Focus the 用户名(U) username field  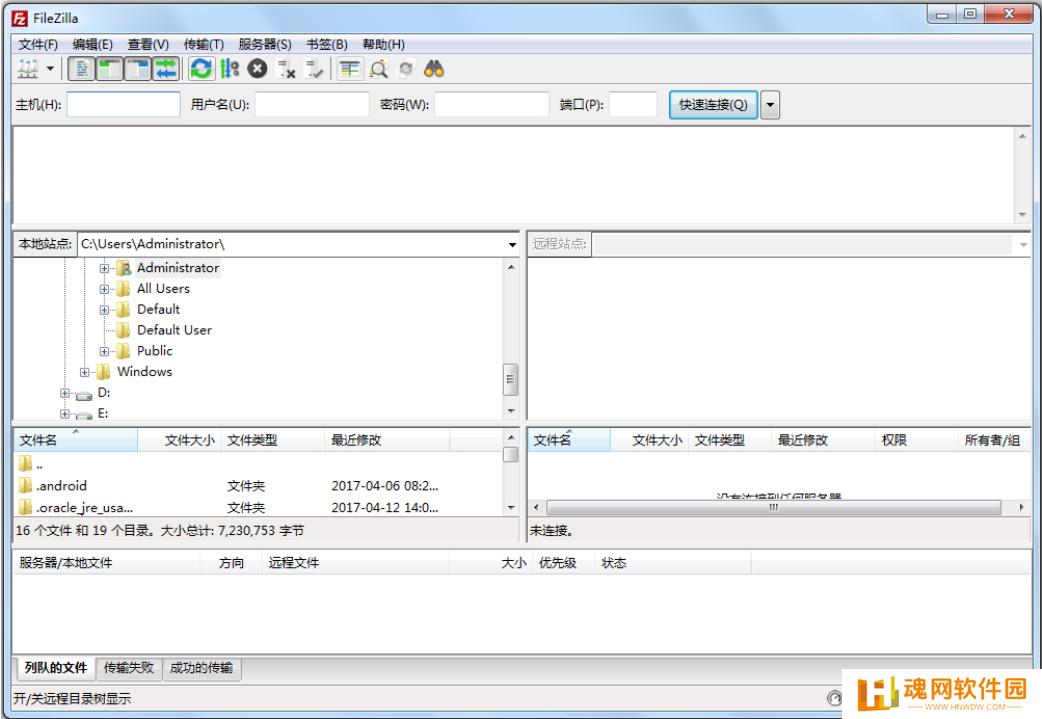click(312, 104)
